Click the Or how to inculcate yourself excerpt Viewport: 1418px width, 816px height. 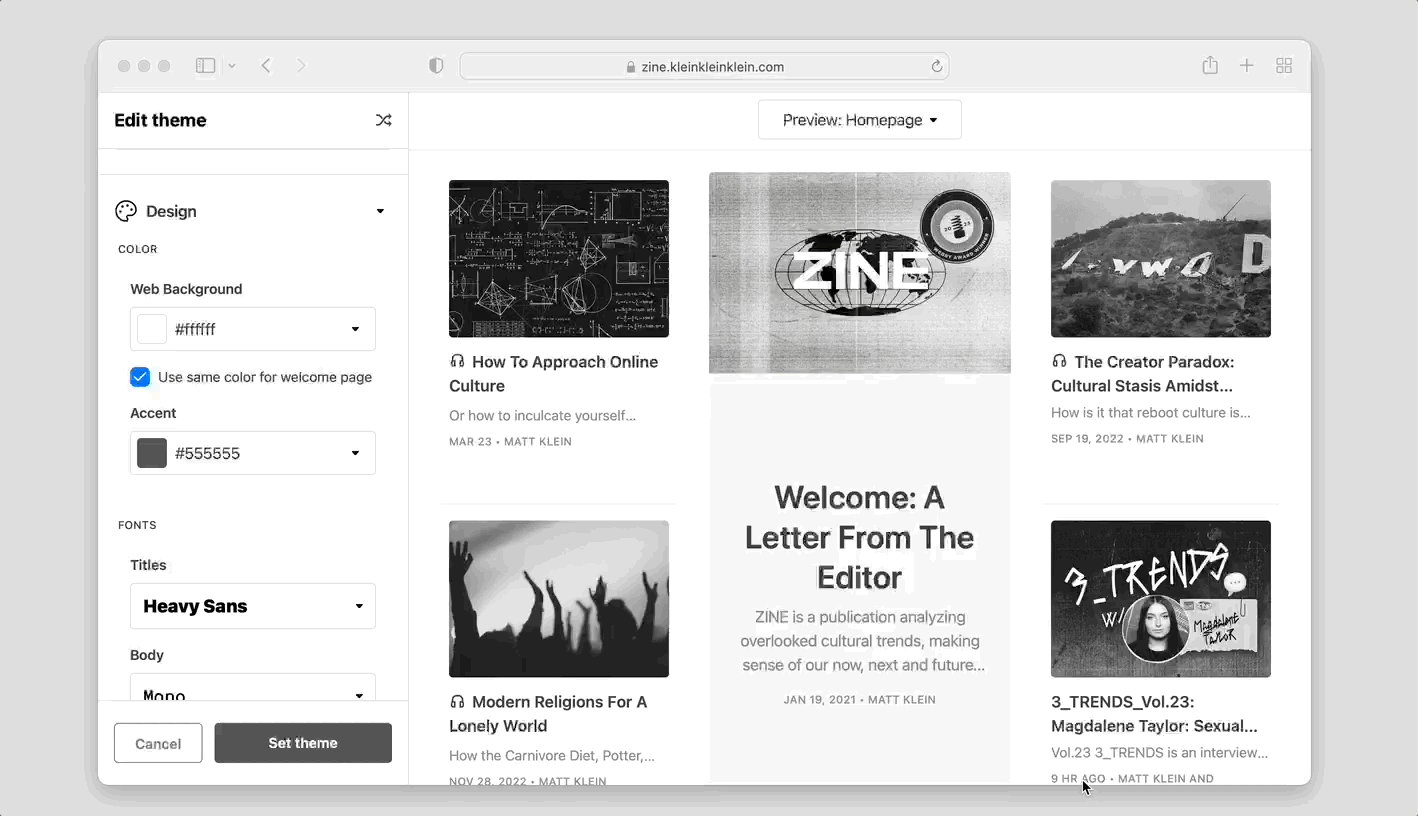point(542,415)
